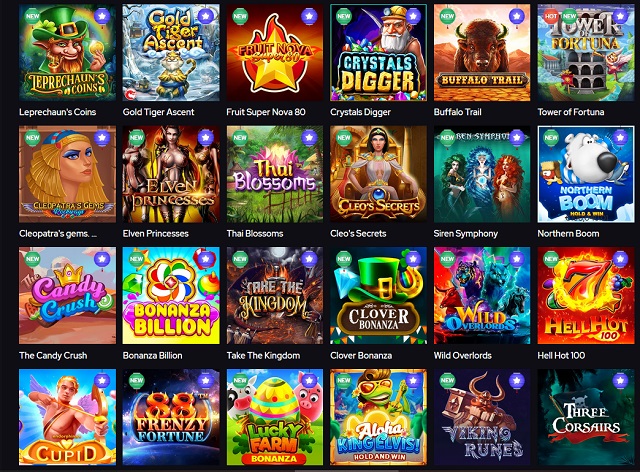This screenshot has width=640, height=472.
Task: Open Thai Blossoms game thumbnail
Action: [x=275, y=174]
